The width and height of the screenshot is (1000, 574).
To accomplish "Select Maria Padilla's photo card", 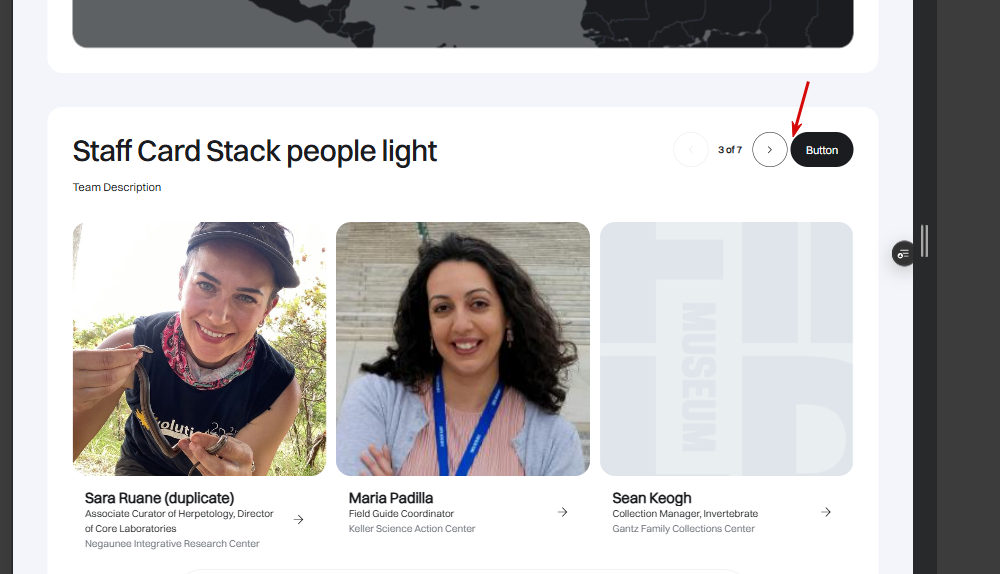I will point(462,348).
